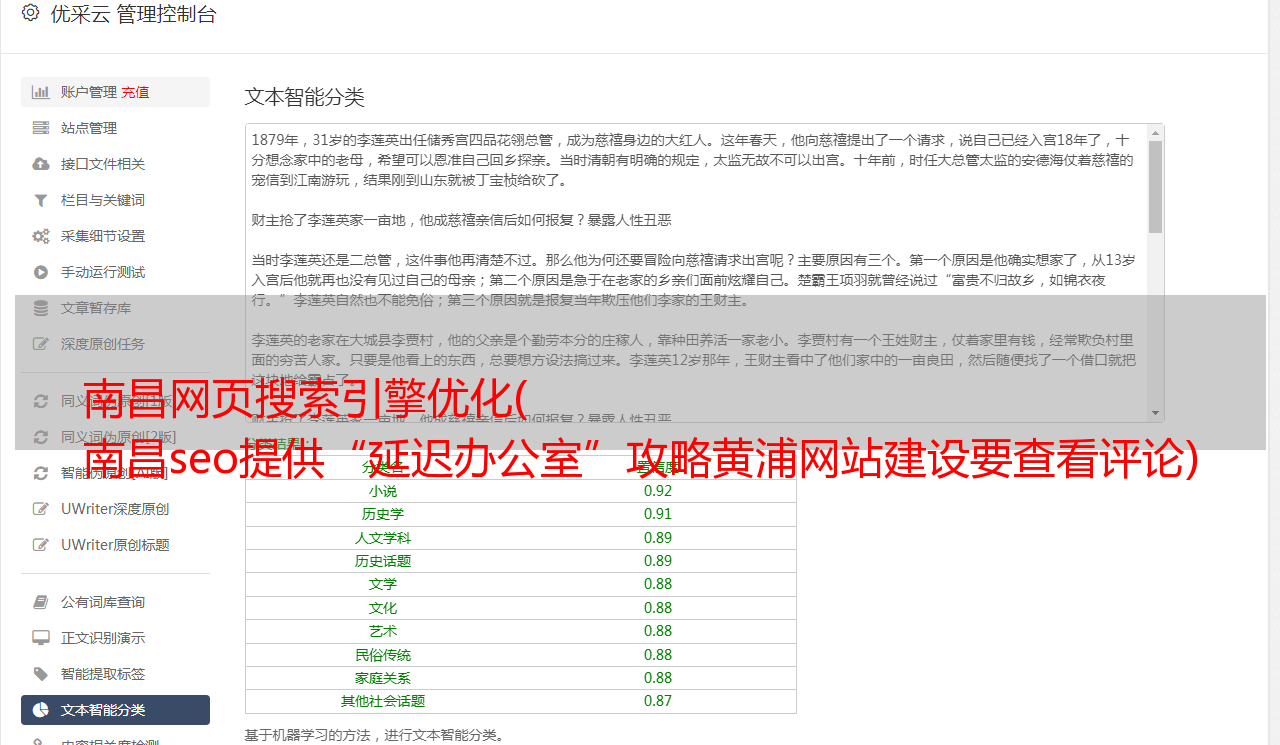The width and height of the screenshot is (1280, 745).
Task: Click the 文学 category cell
Action: tap(383, 584)
